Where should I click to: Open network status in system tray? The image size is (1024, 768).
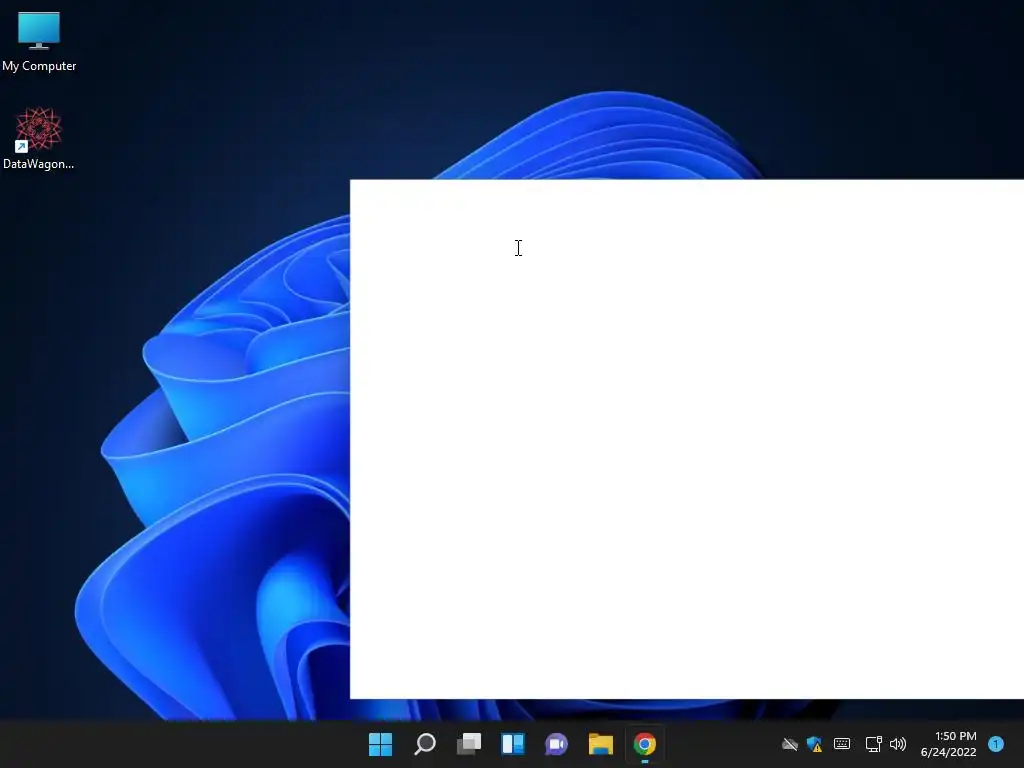pyautogui.click(x=873, y=744)
